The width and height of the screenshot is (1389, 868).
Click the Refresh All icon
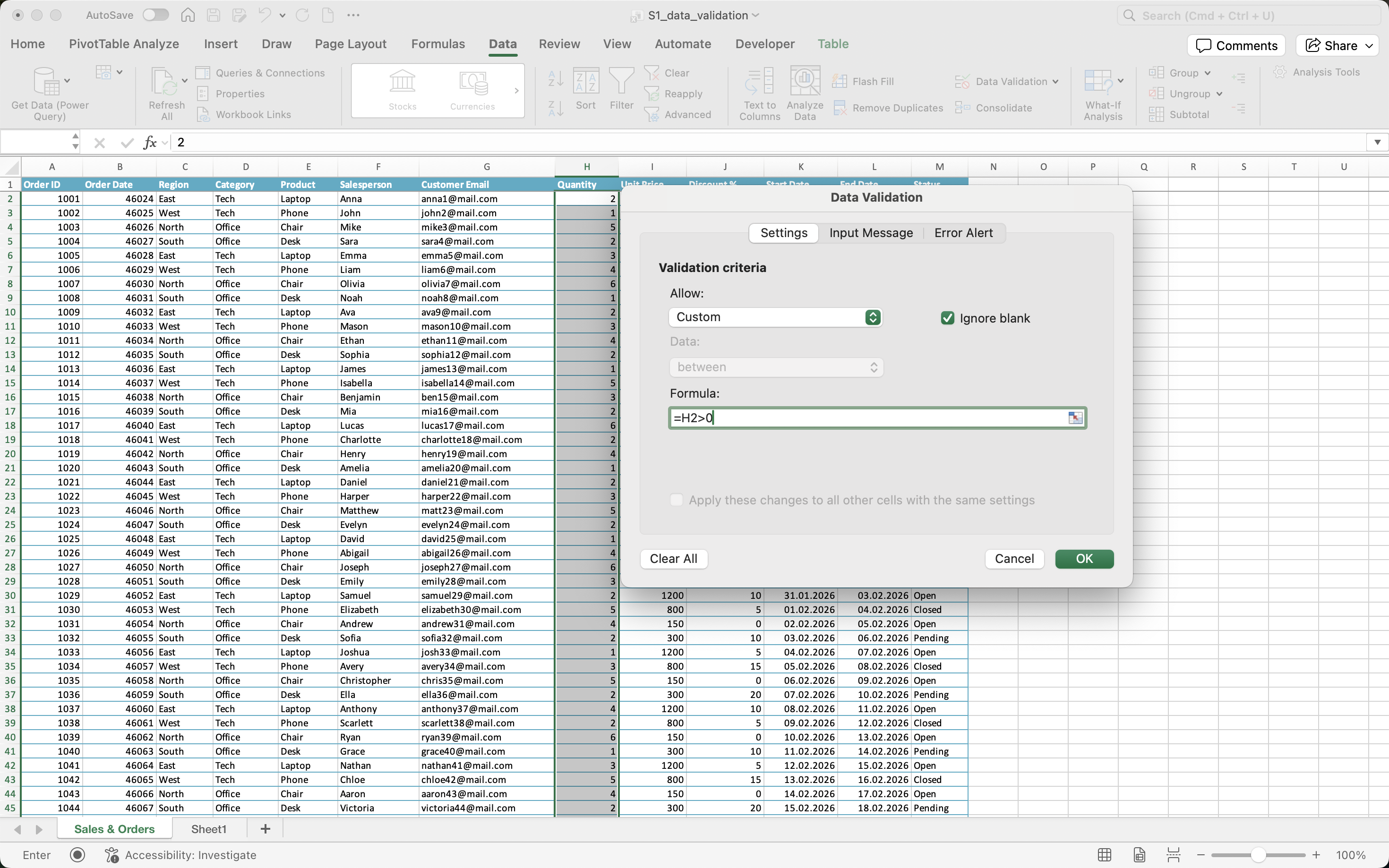coord(164,81)
